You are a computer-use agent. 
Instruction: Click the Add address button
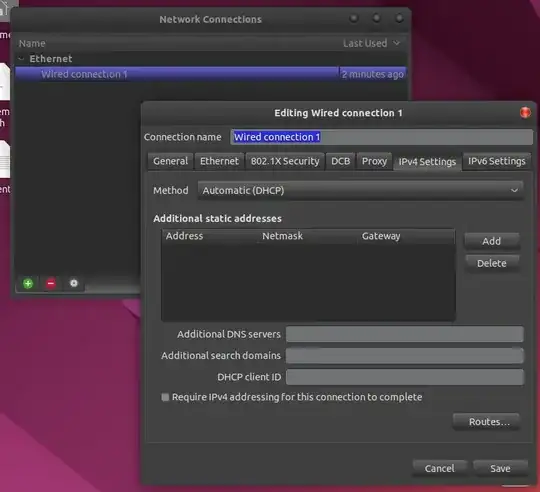(x=491, y=241)
